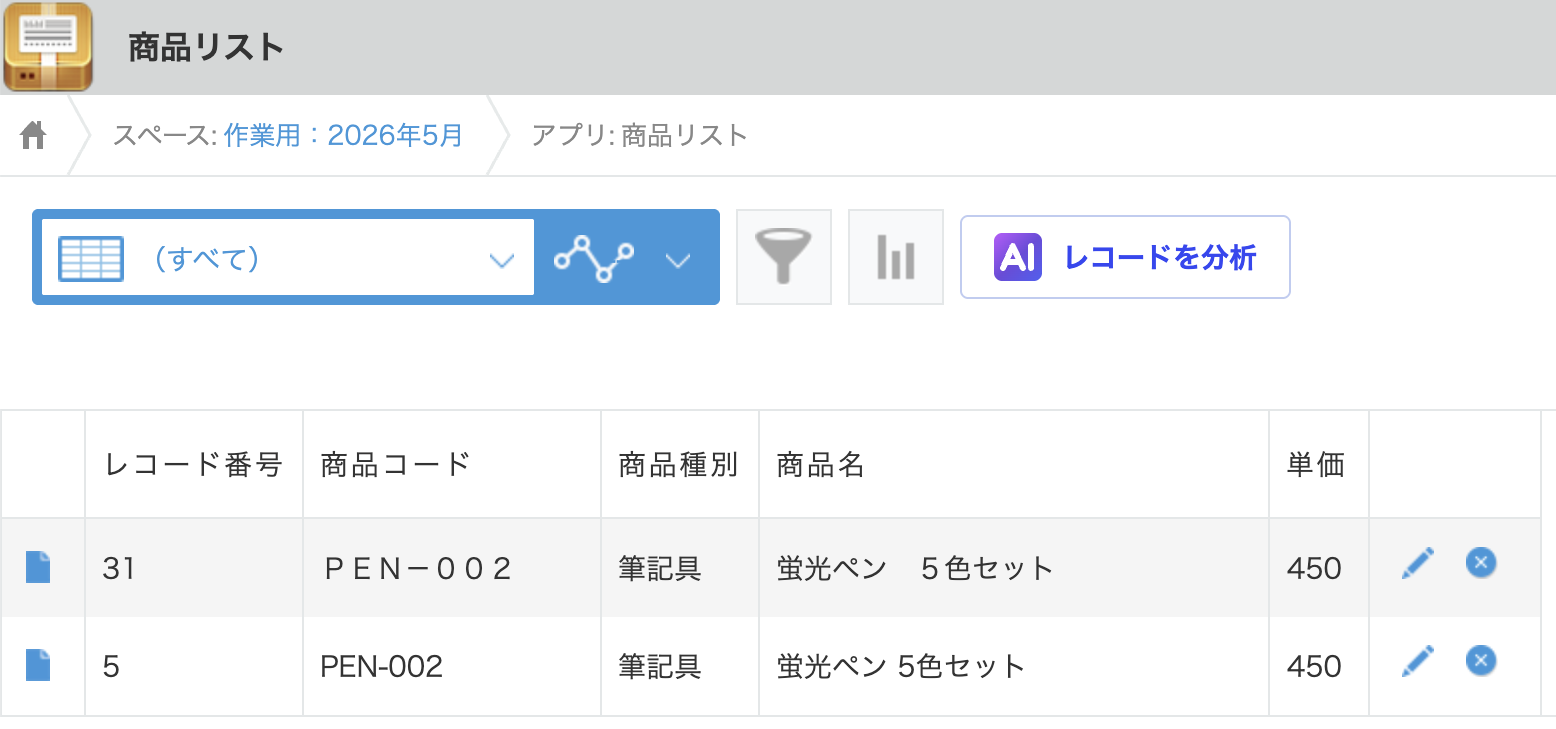1556x729 pixels.
Task: Click the table list view icon
Action: tap(91, 259)
